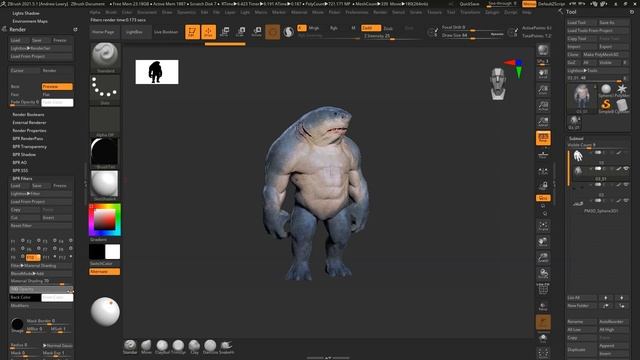Screen dimensions: 640x360
Task: Click the Scroll canvas icon
Action: (543, 74)
